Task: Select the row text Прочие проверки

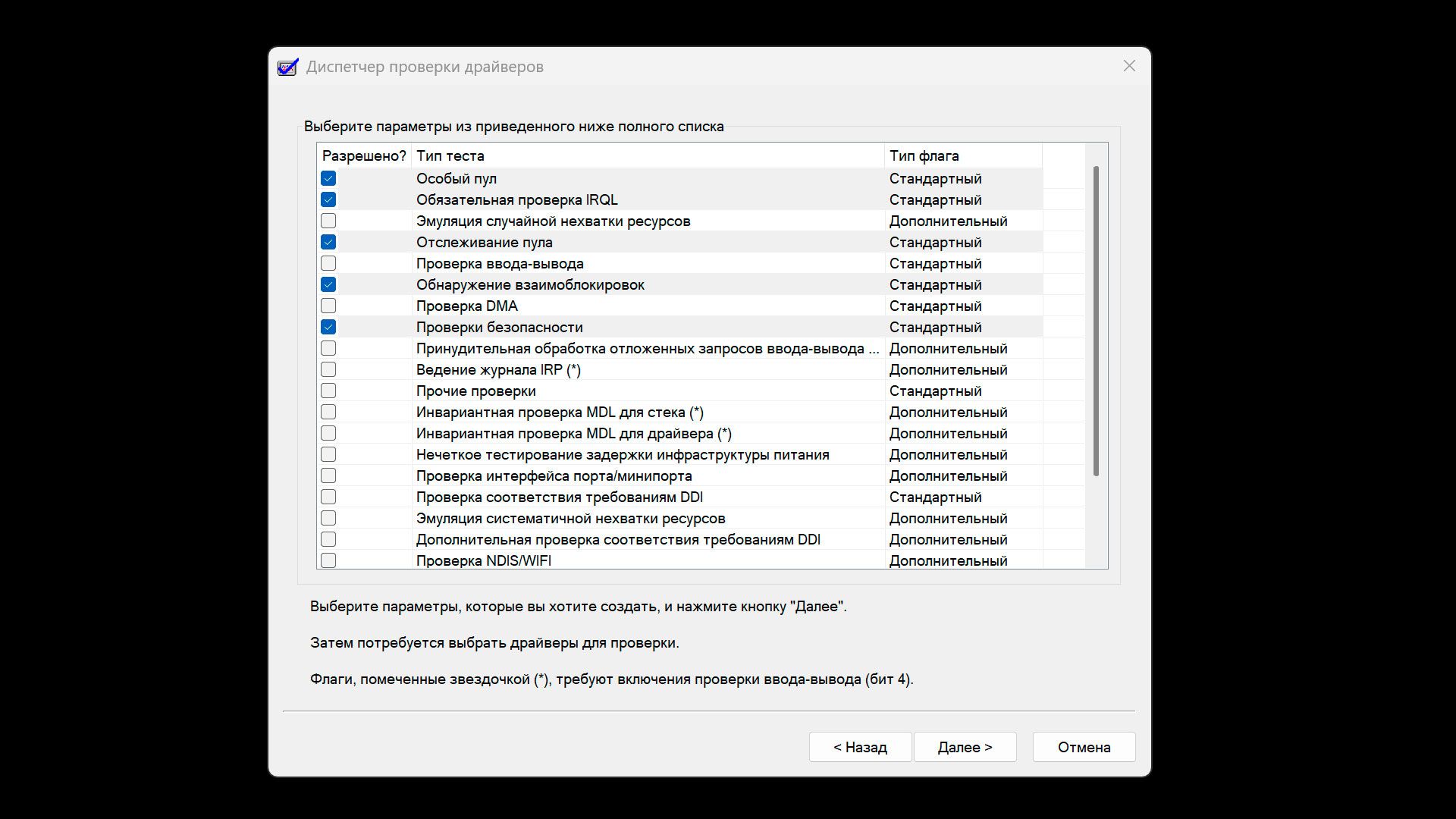Action: 475,391
